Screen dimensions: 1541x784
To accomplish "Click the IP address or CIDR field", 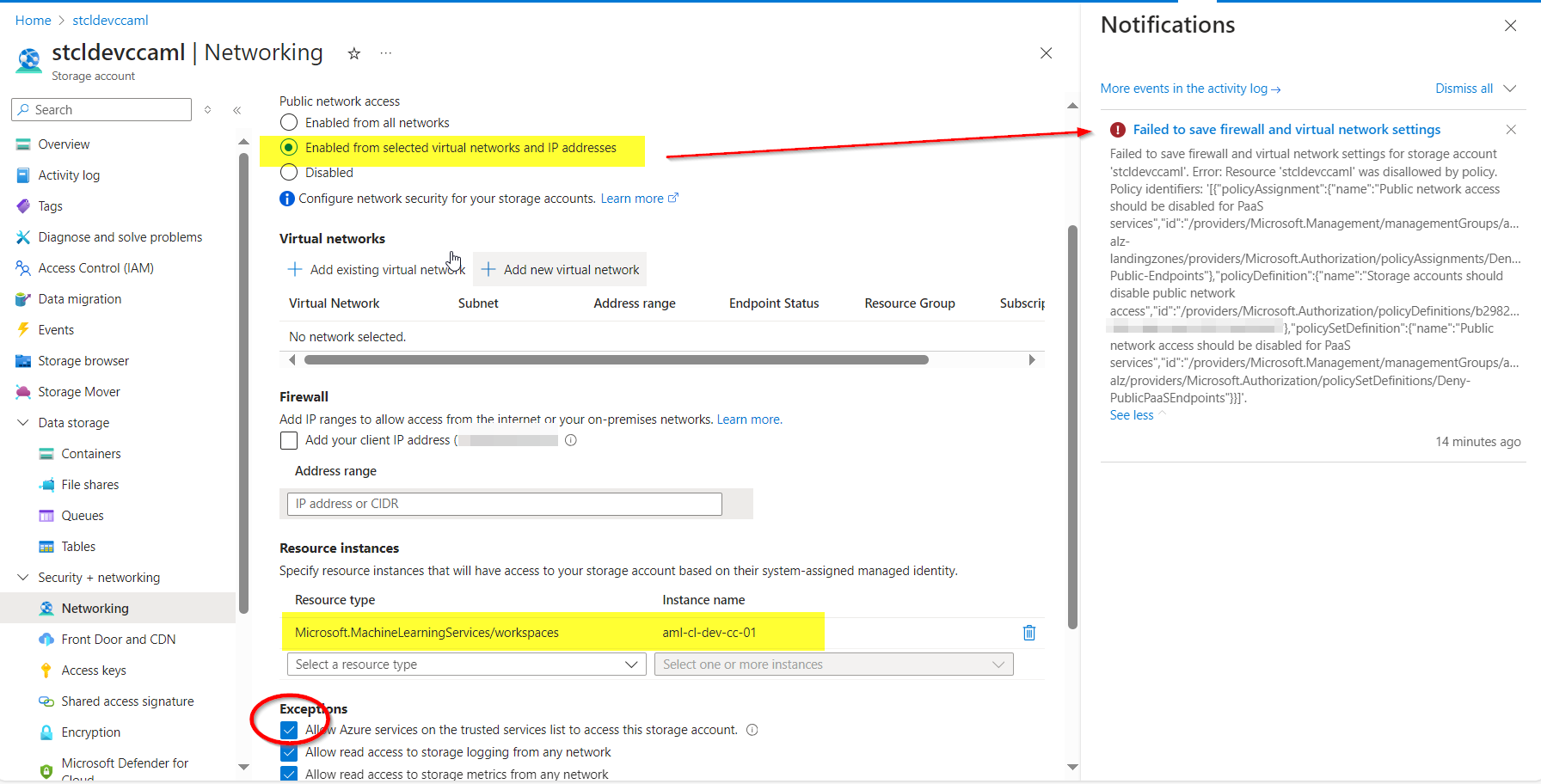I will click(x=505, y=504).
